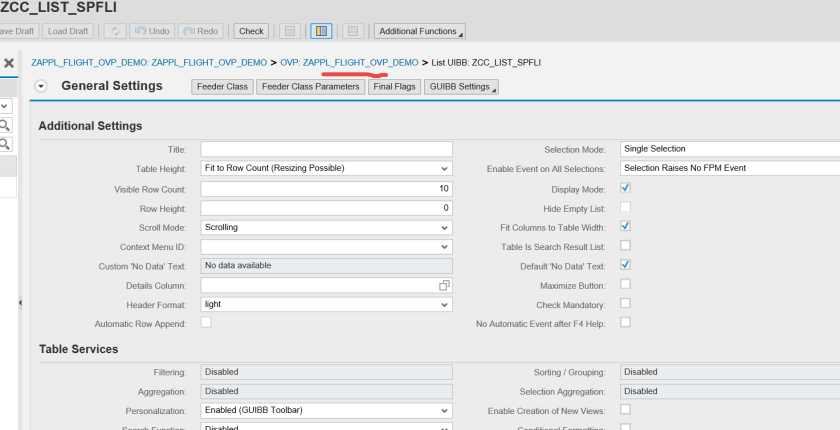Open the GUIBB Settings menu
The width and height of the screenshot is (840, 430).
[x=461, y=87]
